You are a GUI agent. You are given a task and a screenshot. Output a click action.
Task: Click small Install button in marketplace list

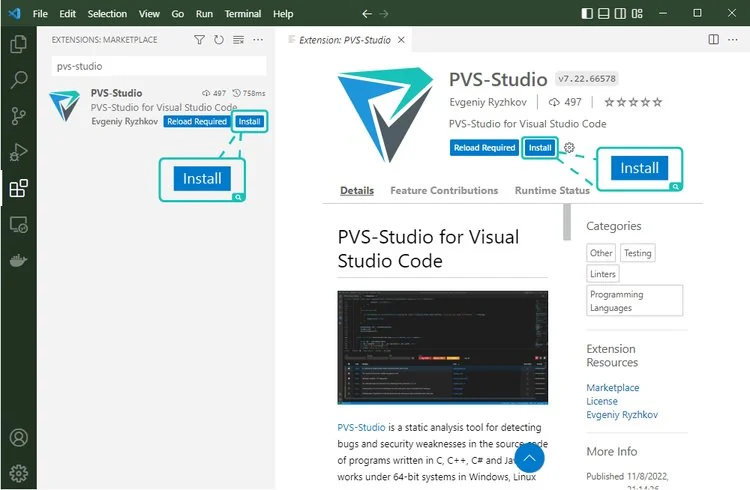[249, 122]
